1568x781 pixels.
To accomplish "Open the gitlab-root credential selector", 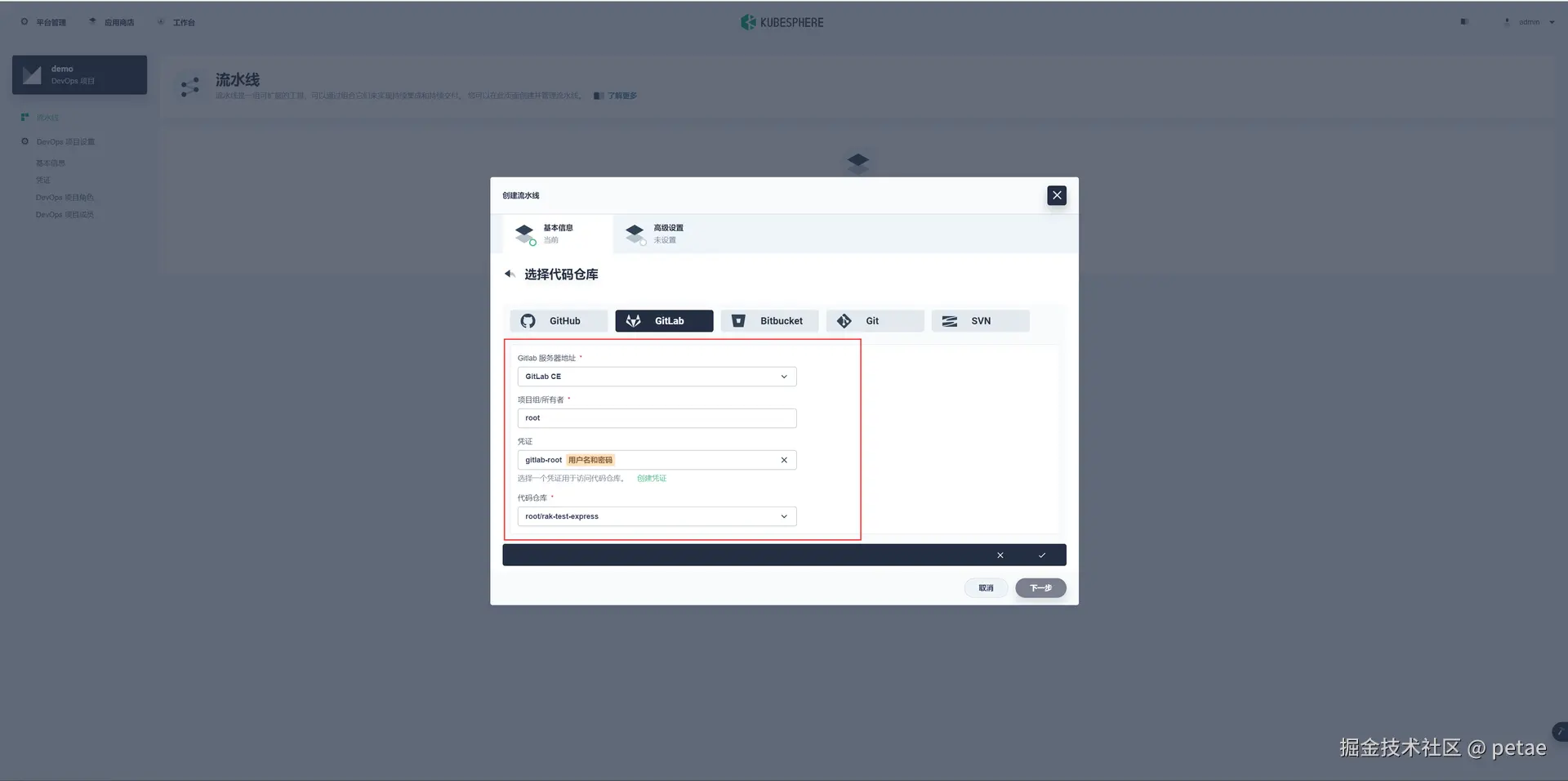I will pos(657,460).
